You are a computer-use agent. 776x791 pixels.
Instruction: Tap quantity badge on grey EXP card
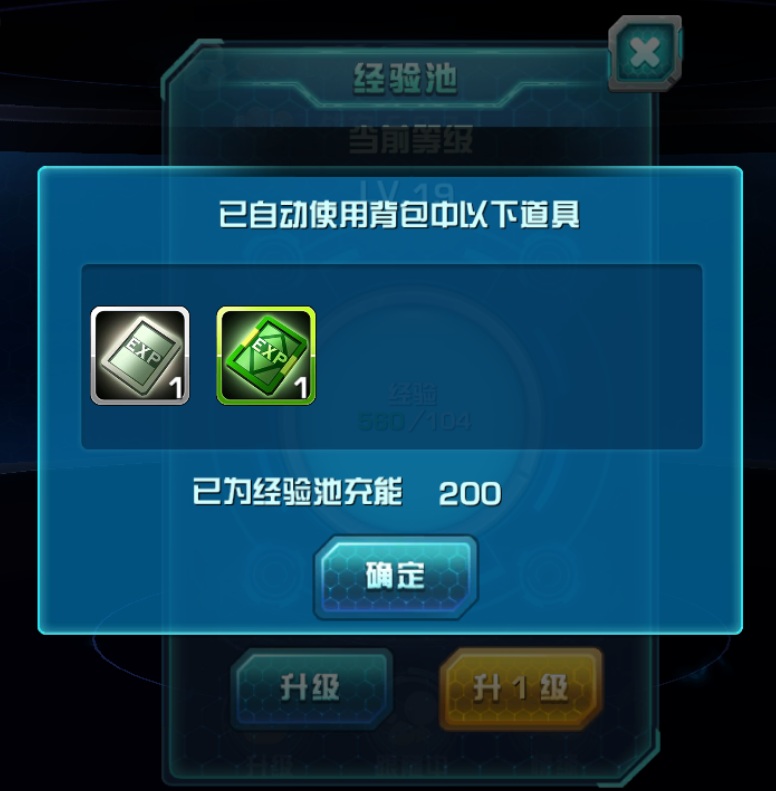tap(175, 388)
